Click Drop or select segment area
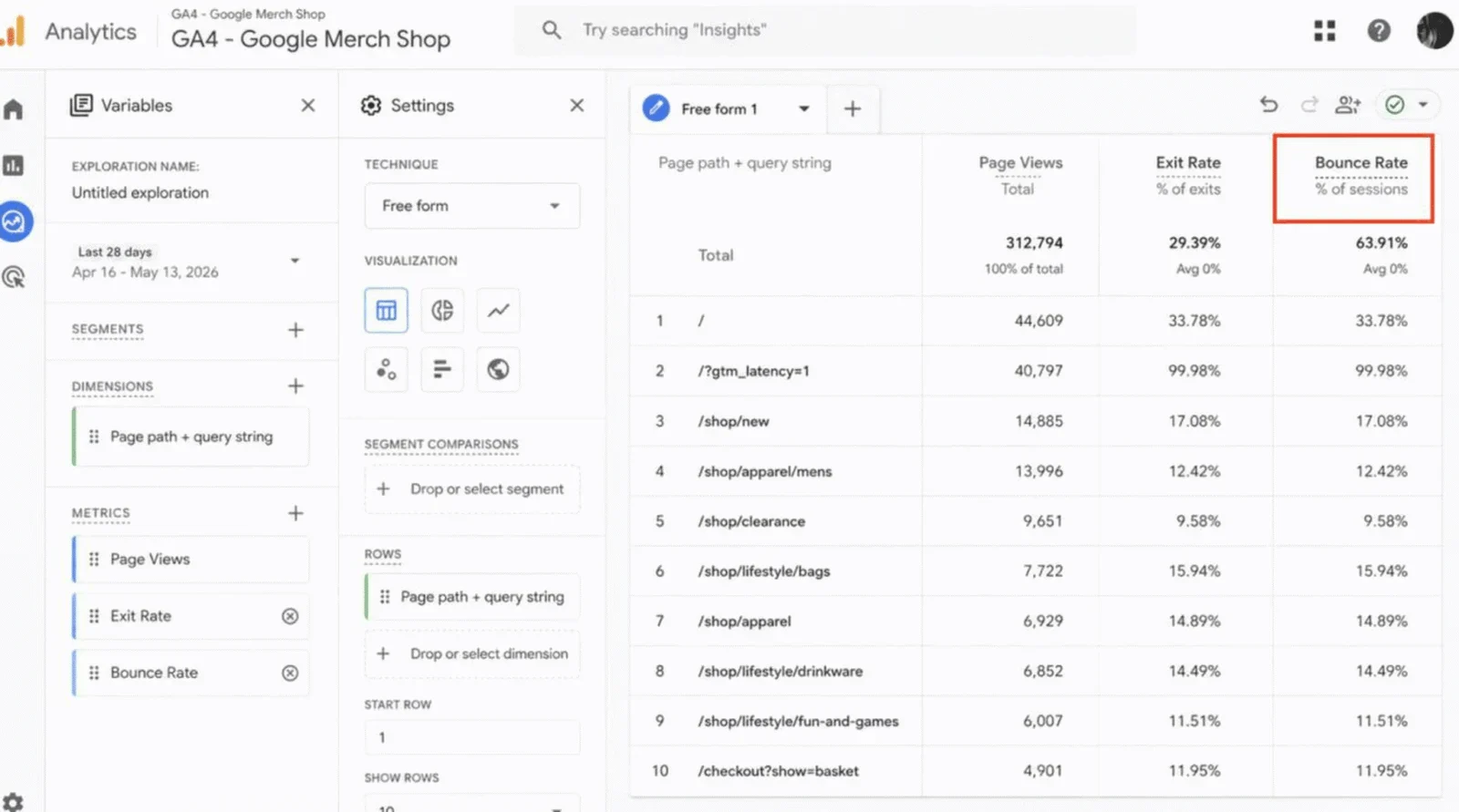 point(472,489)
